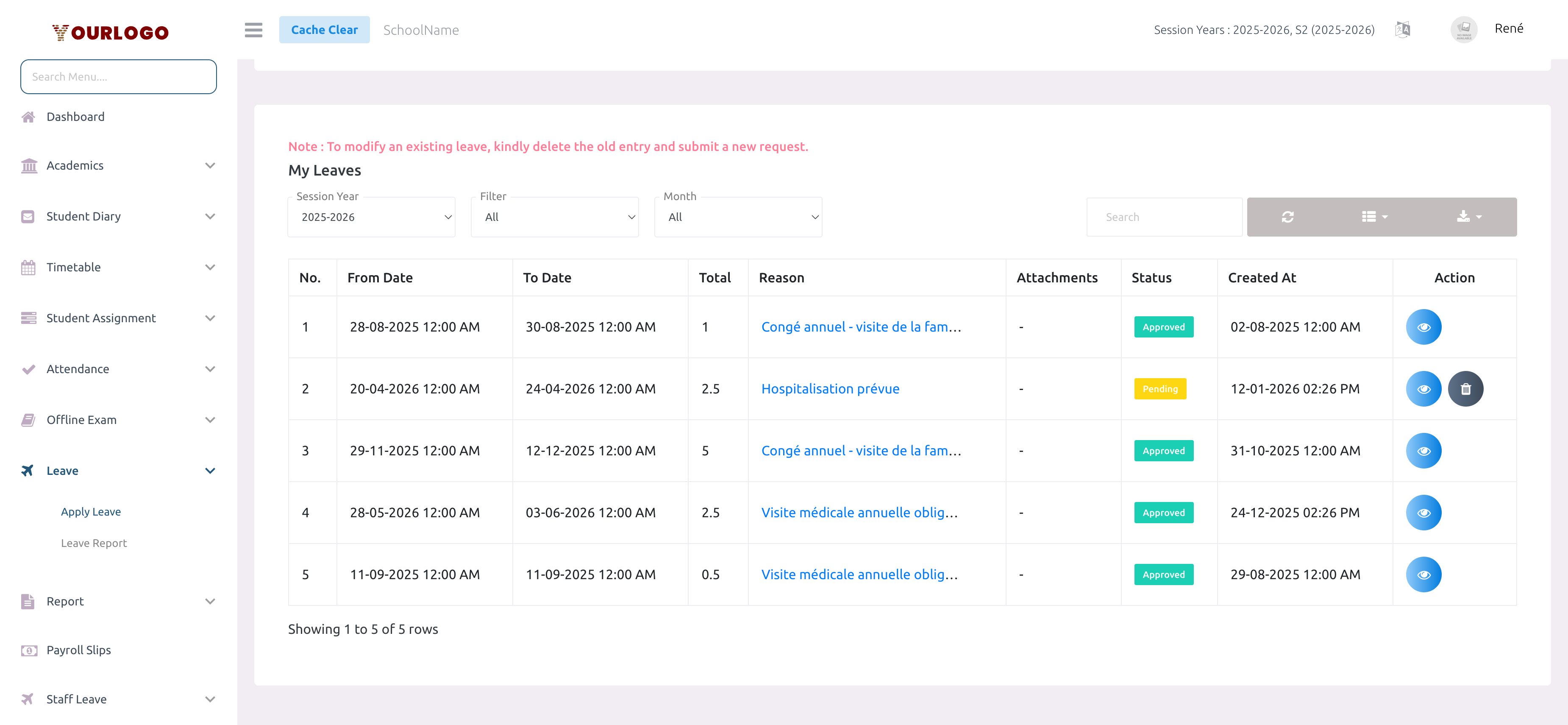
Task: Open the columns list view dropdown icon
Action: (1374, 217)
